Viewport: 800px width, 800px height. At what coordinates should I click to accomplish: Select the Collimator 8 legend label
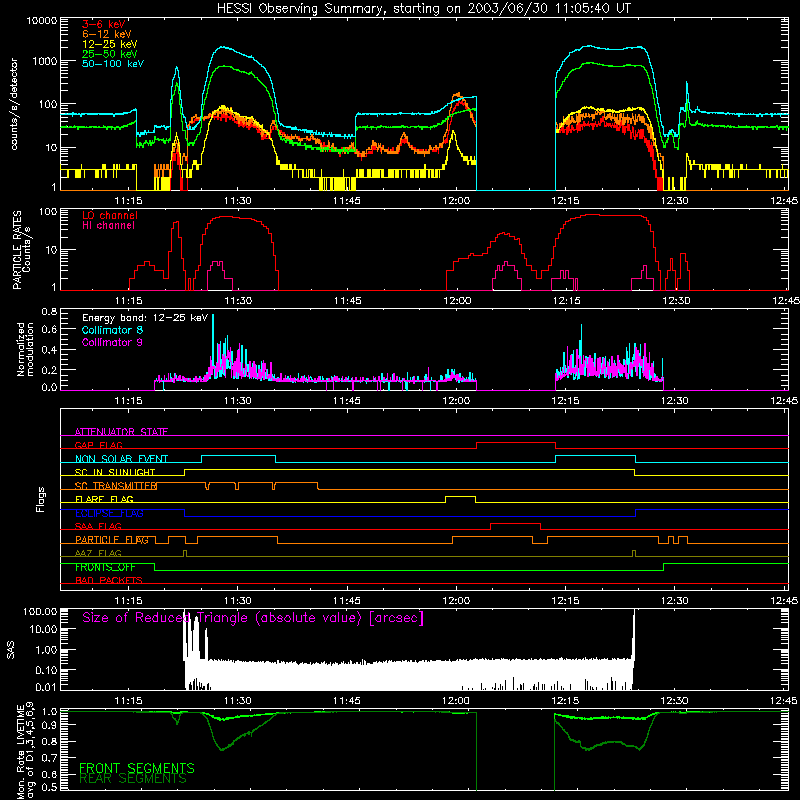click(x=112, y=330)
